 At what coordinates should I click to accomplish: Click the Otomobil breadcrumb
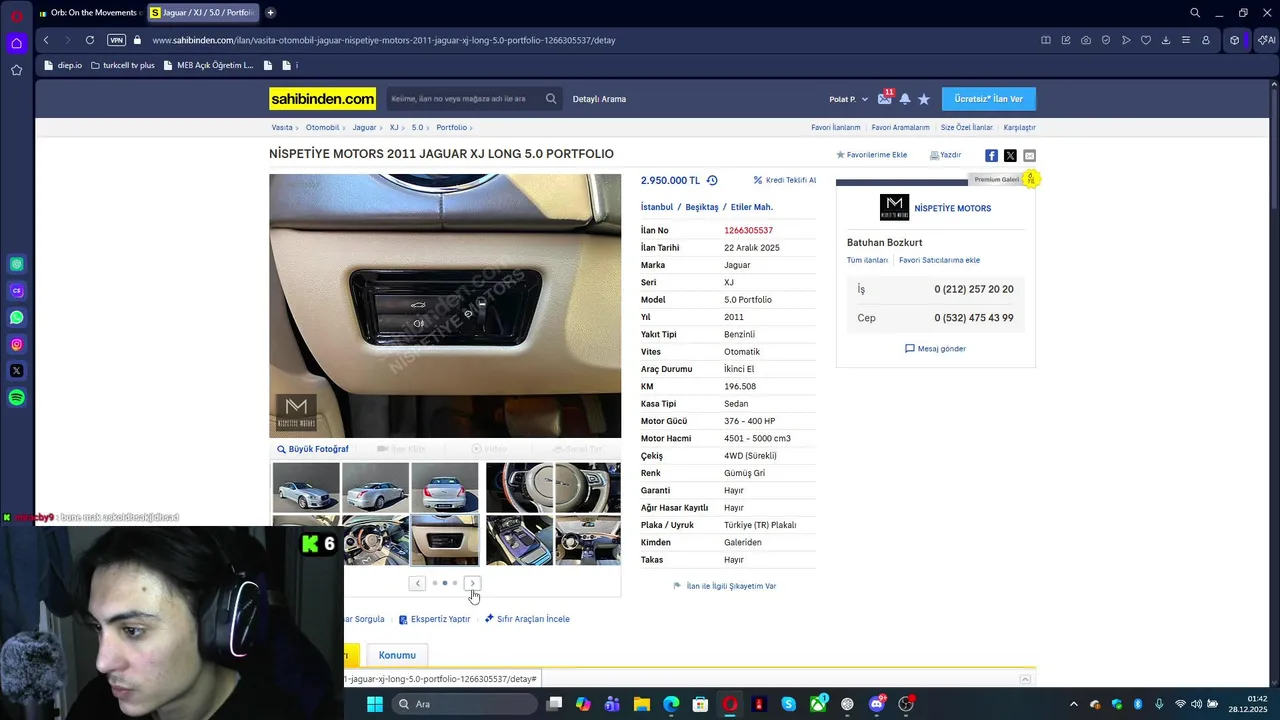[322, 128]
